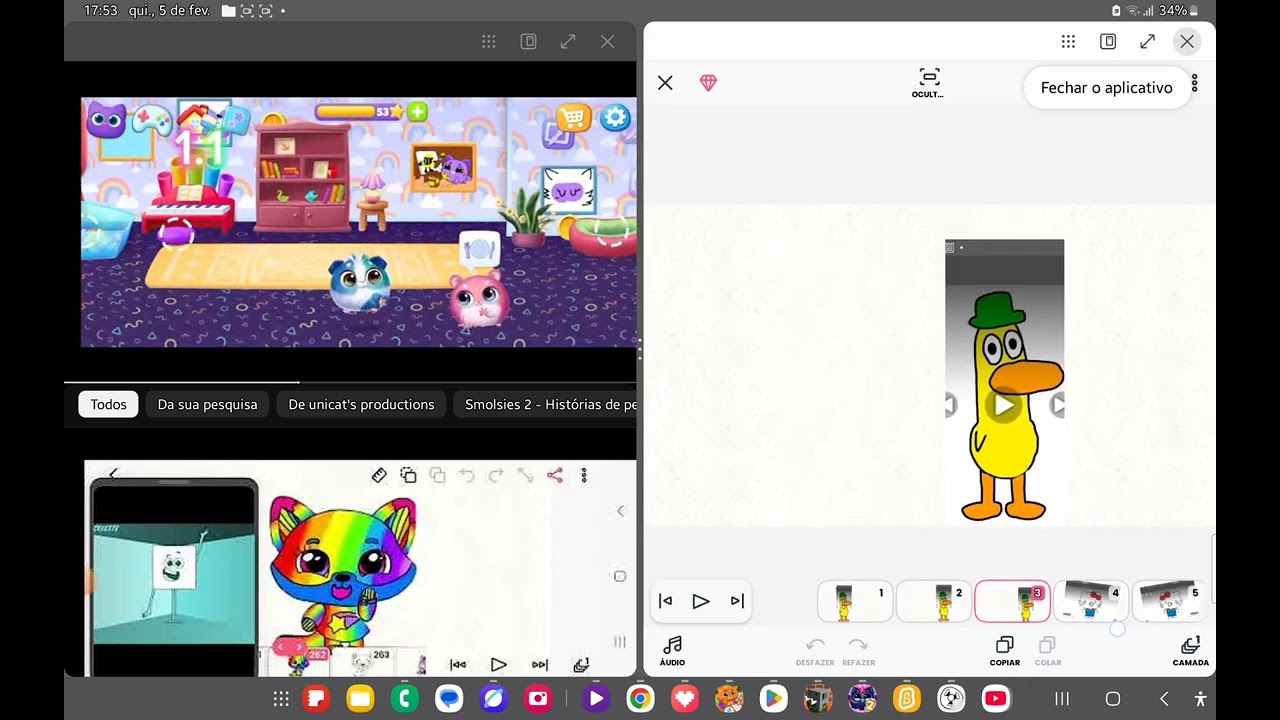
Task: Click the share icon in left video editor
Action: (x=555, y=476)
